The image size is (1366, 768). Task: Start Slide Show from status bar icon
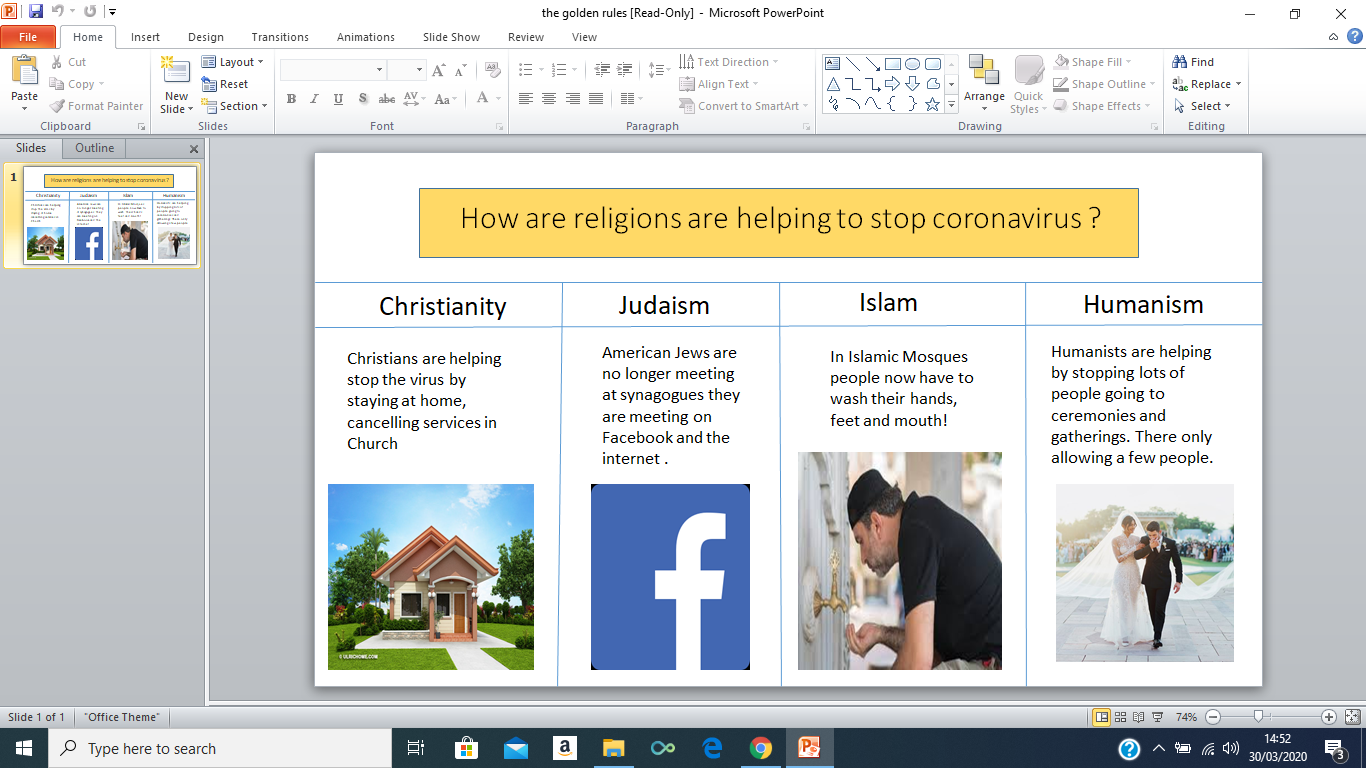(x=1158, y=717)
